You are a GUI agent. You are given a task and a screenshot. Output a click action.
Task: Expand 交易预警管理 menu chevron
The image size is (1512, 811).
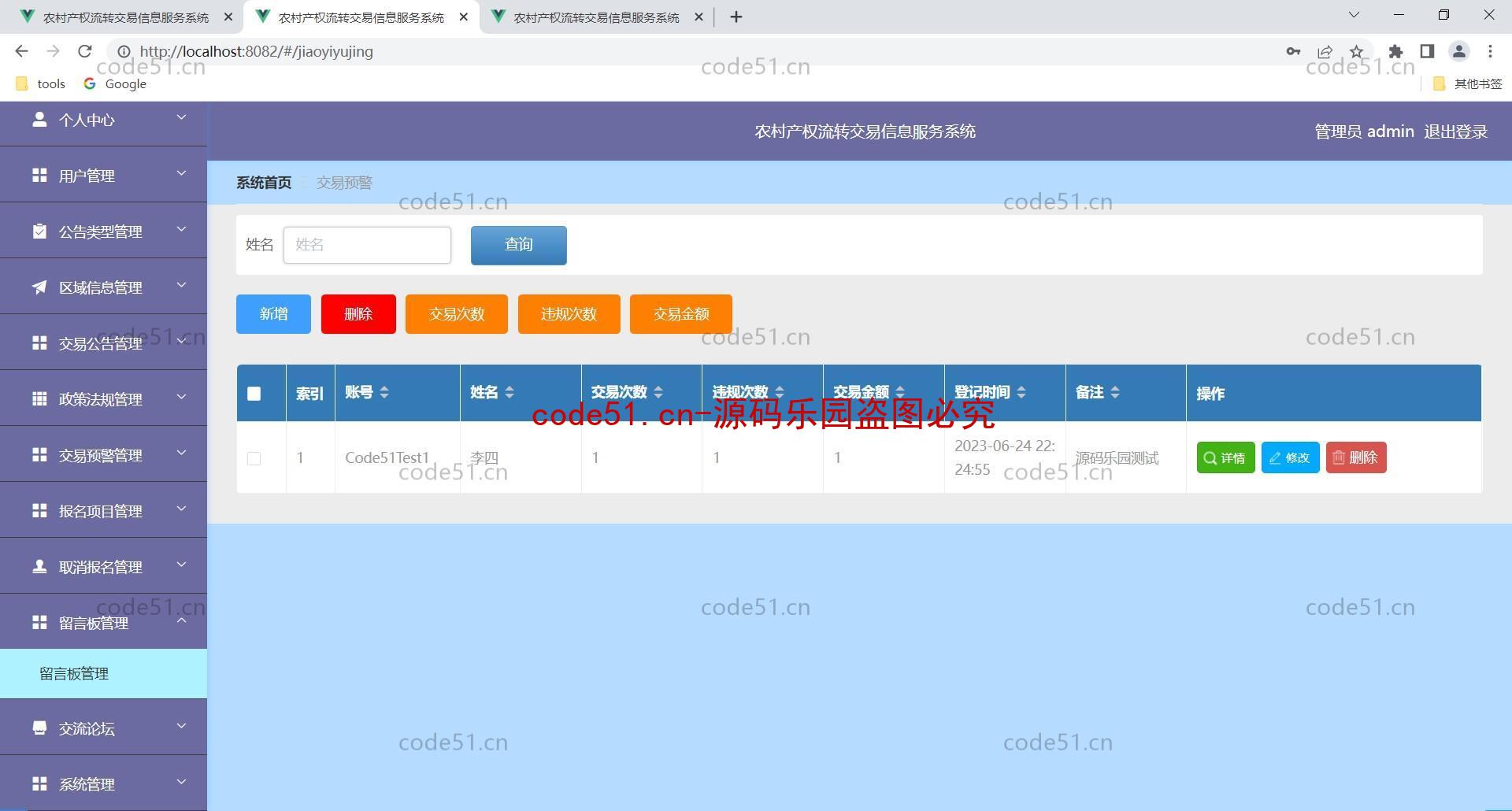[181, 453]
